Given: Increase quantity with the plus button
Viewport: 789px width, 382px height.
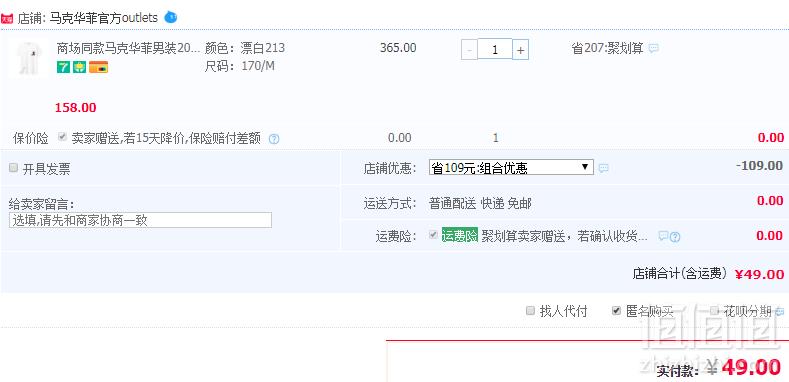Looking at the screenshot, I should coord(521,50).
